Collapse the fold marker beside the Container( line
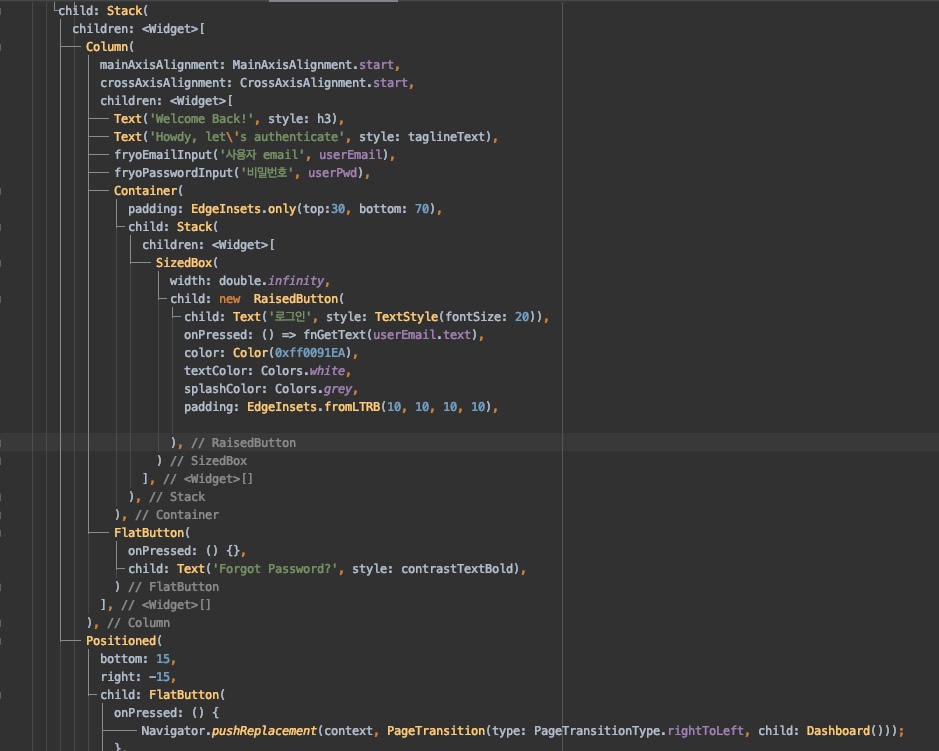Image resolution: width=939 pixels, height=751 pixels. pos(2,191)
